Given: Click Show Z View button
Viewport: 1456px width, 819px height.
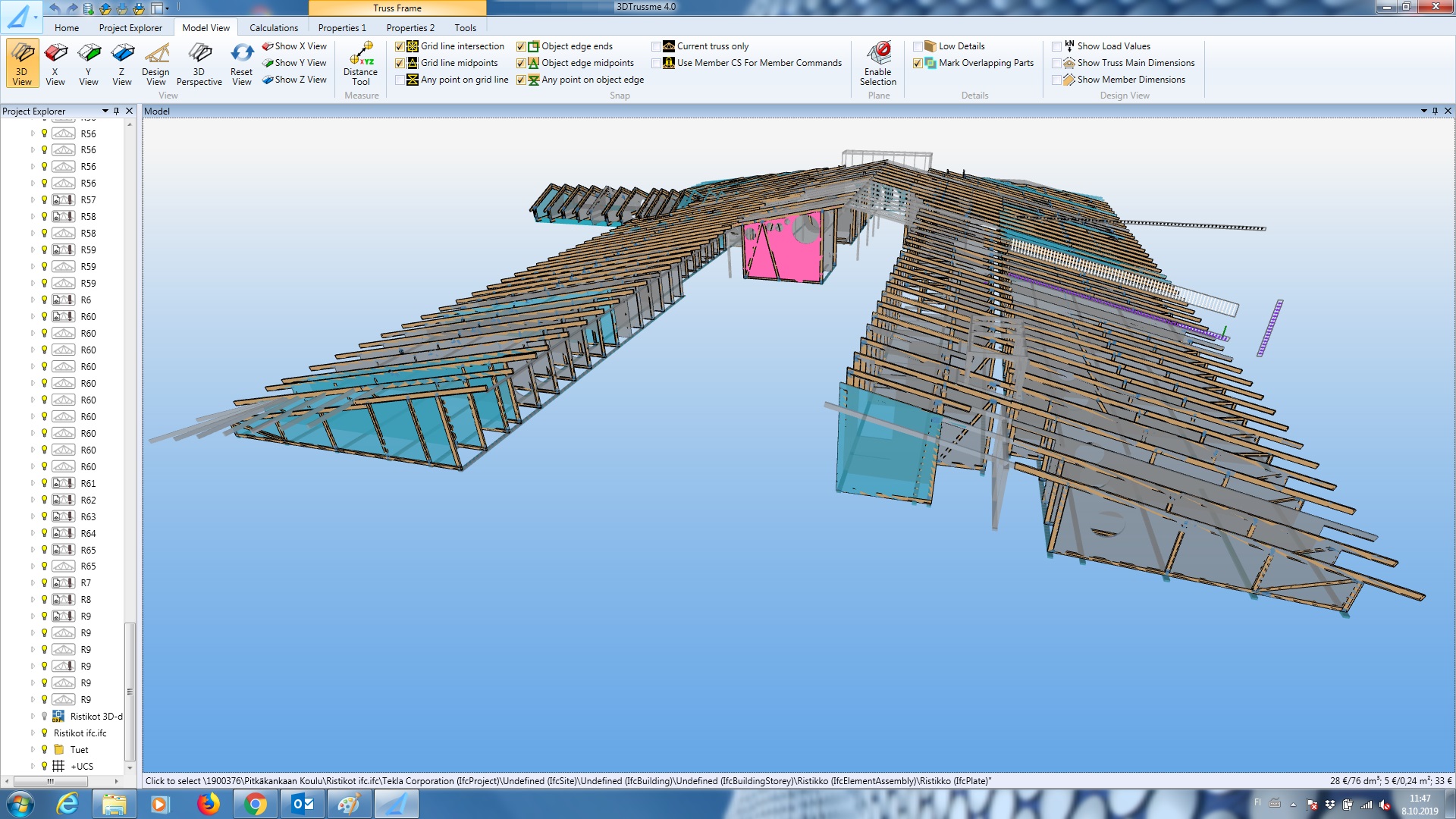Looking at the screenshot, I should (x=294, y=80).
